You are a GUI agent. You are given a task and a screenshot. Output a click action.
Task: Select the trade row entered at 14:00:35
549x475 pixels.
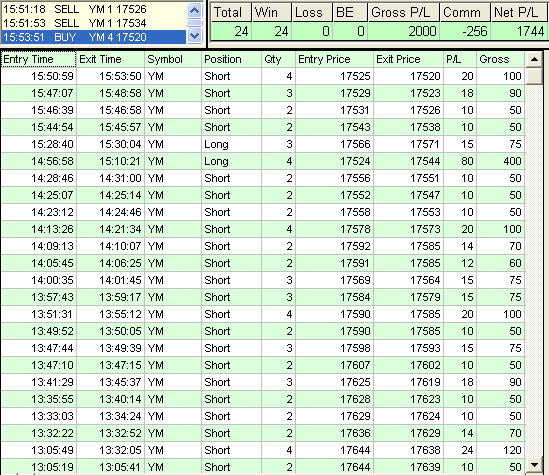263,280
